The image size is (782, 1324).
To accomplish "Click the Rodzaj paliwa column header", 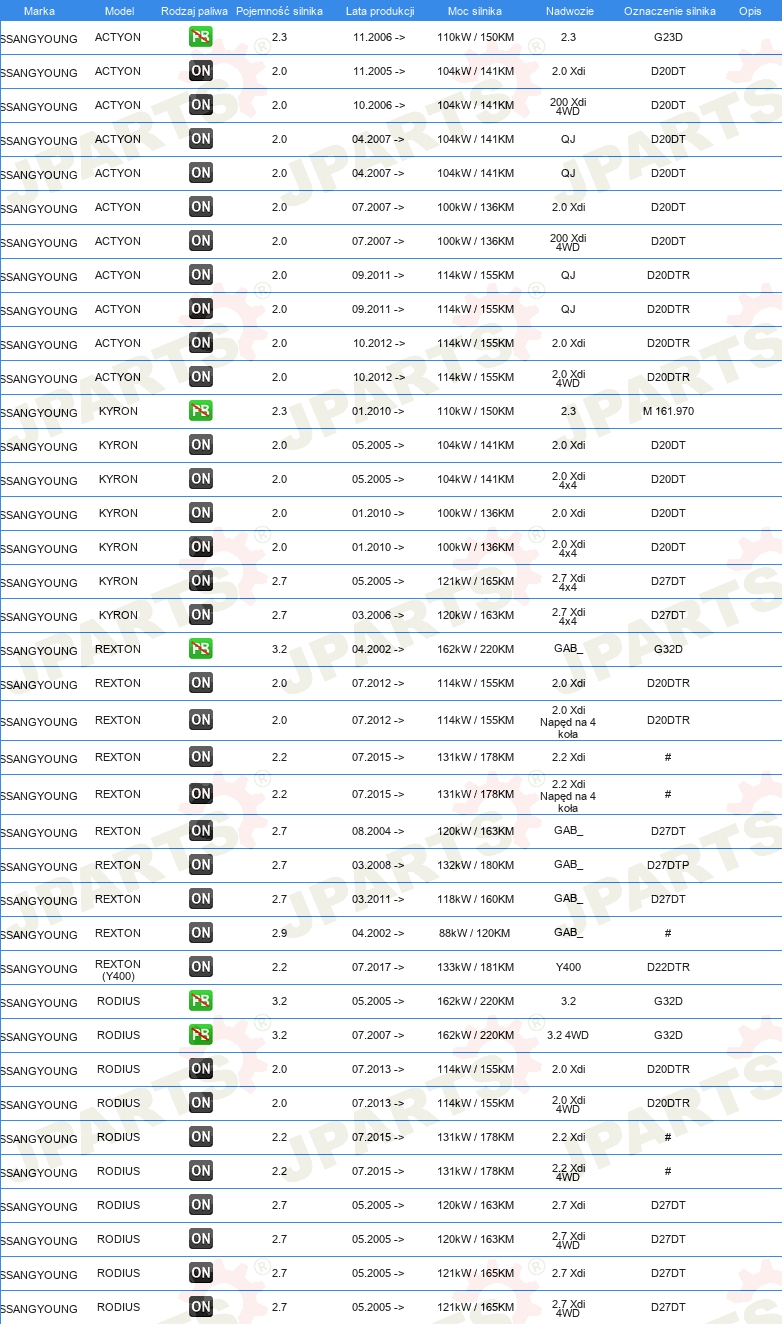I will (195, 11).
